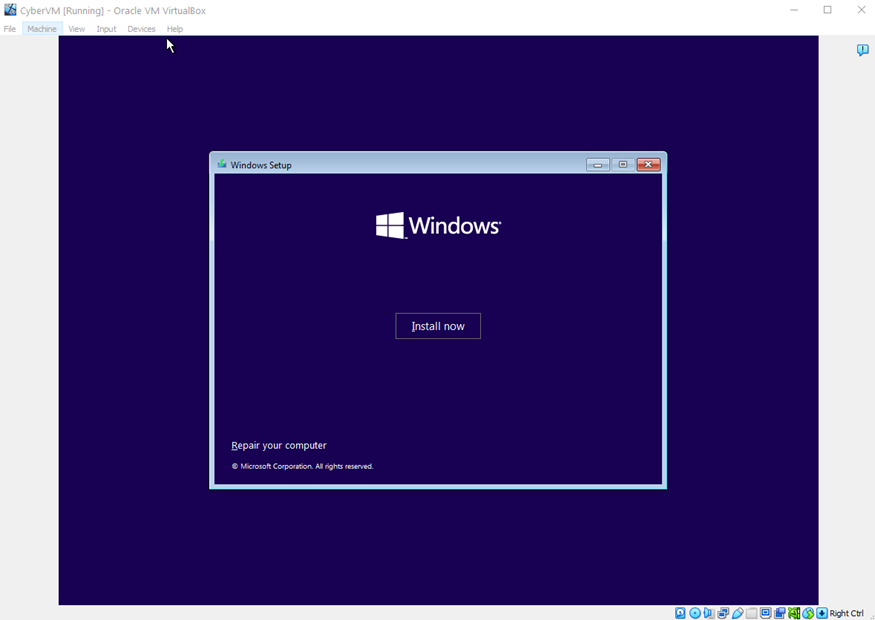Open the Devices menu
875x620 pixels.
point(141,29)
